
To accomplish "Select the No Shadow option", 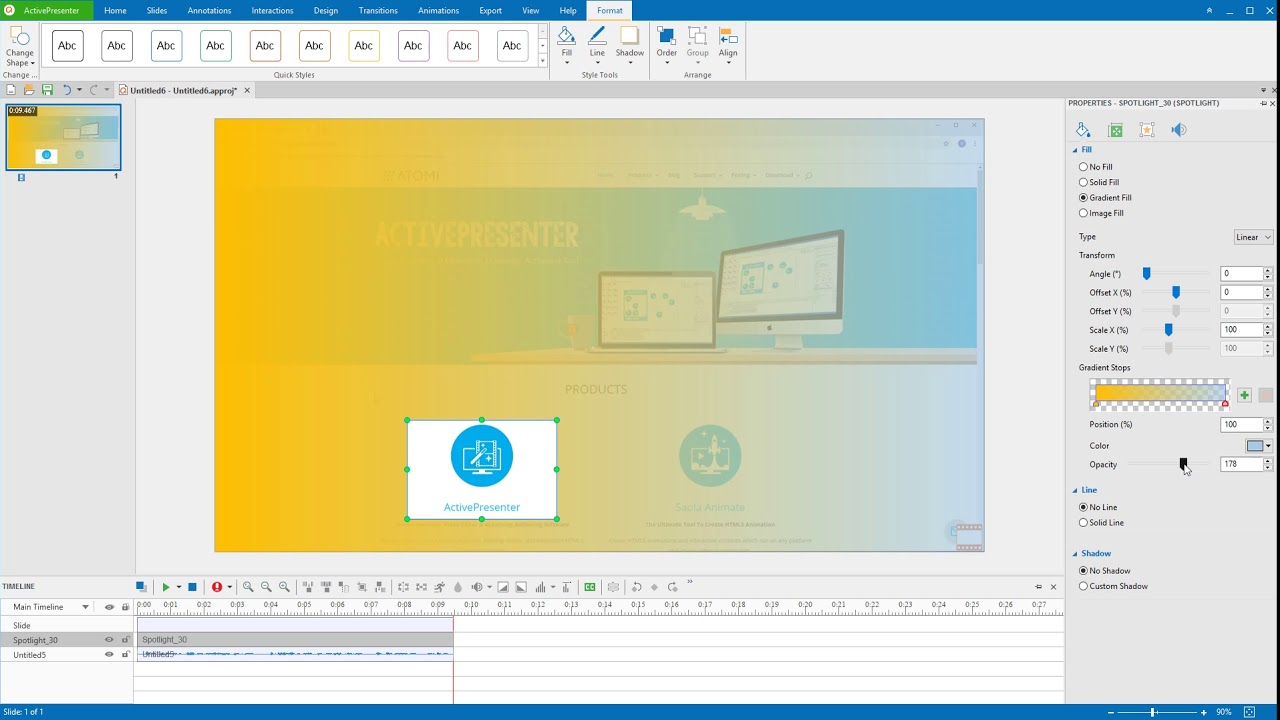I will 1104,570.
